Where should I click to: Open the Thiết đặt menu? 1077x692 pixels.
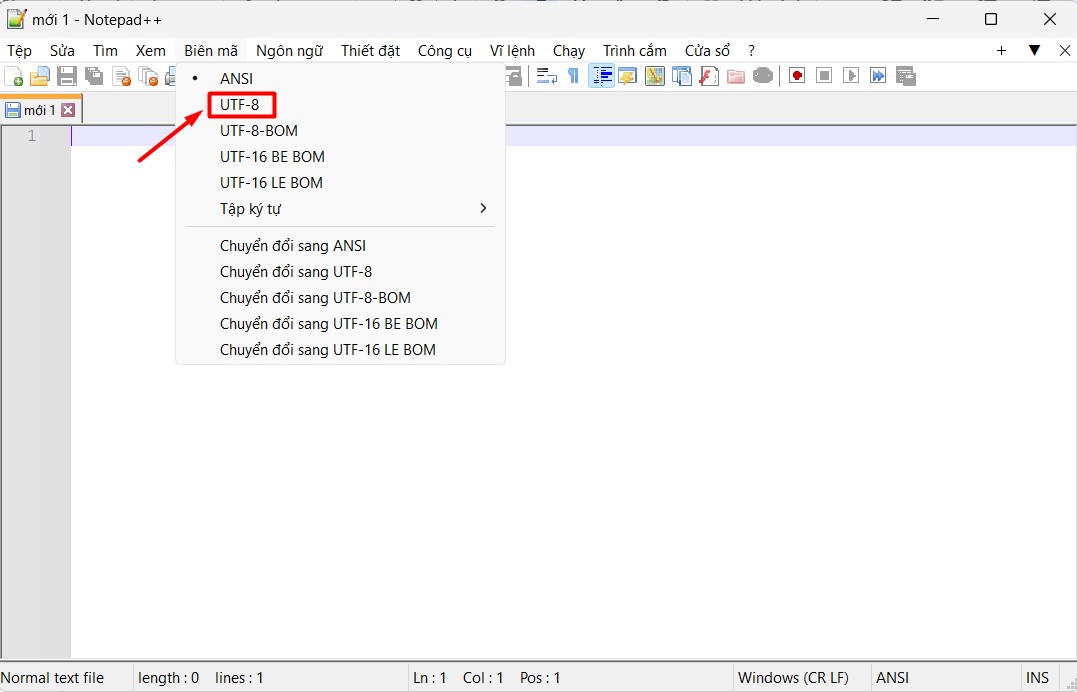(x=370, y=51)
